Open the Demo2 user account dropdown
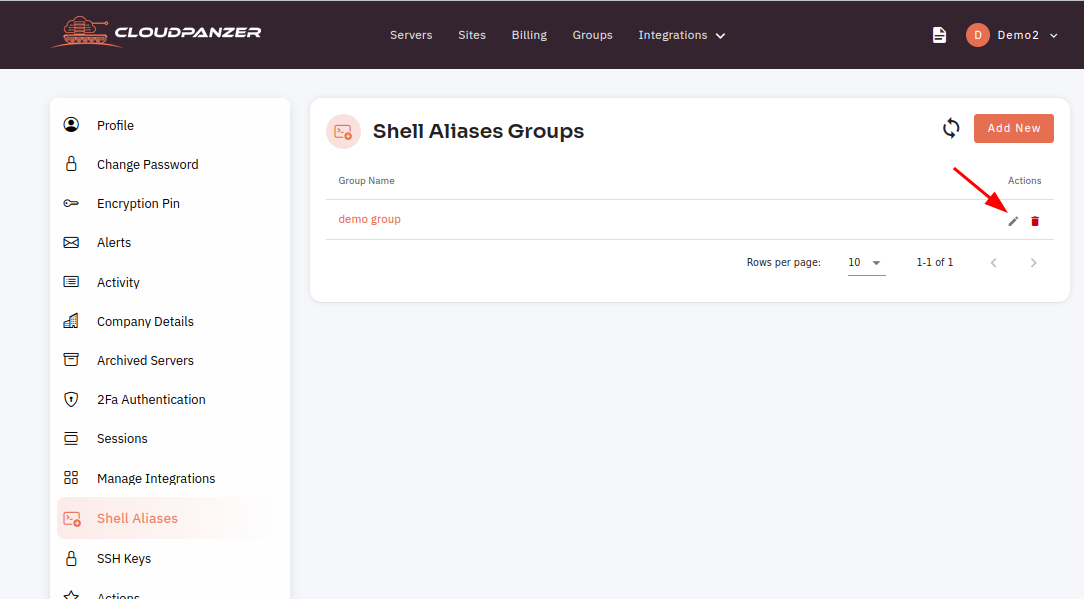Image resolution: width=1084 pixels, height=599 pixels. tap(1012, 35)
